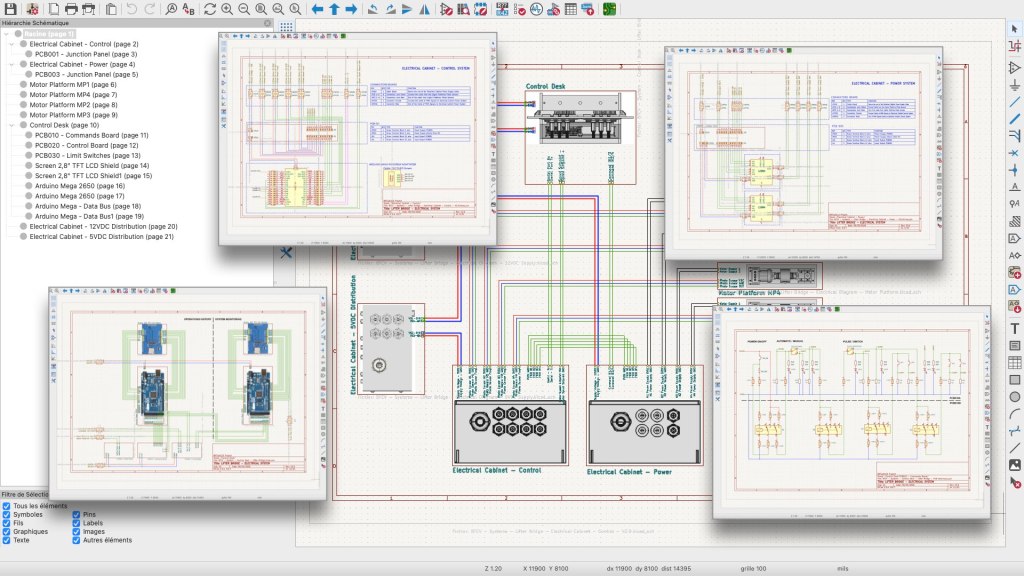1024x576 pixels.
Task: Select the arrow selection tool
Action: pyautogui.click(x=1014, y=30)
